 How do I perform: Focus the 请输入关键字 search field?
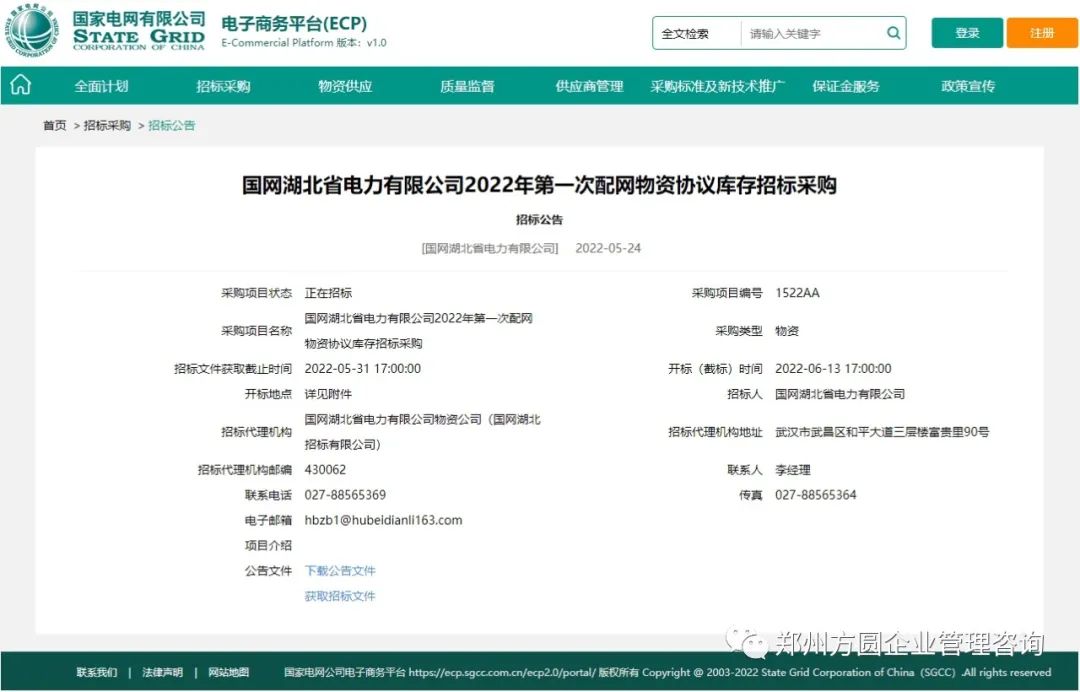pos(813,33)
